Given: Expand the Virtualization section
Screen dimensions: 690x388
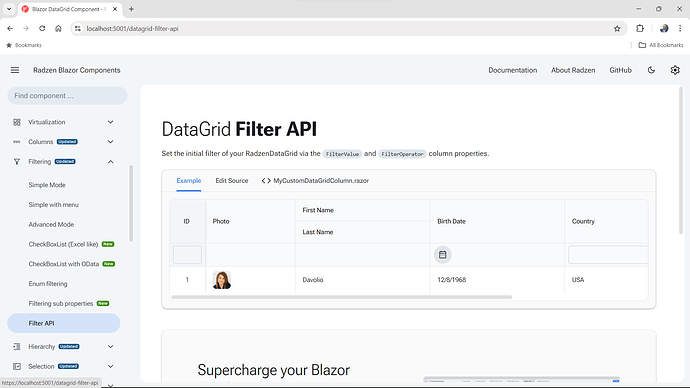Looking at the screenshot, I should 110,122.
